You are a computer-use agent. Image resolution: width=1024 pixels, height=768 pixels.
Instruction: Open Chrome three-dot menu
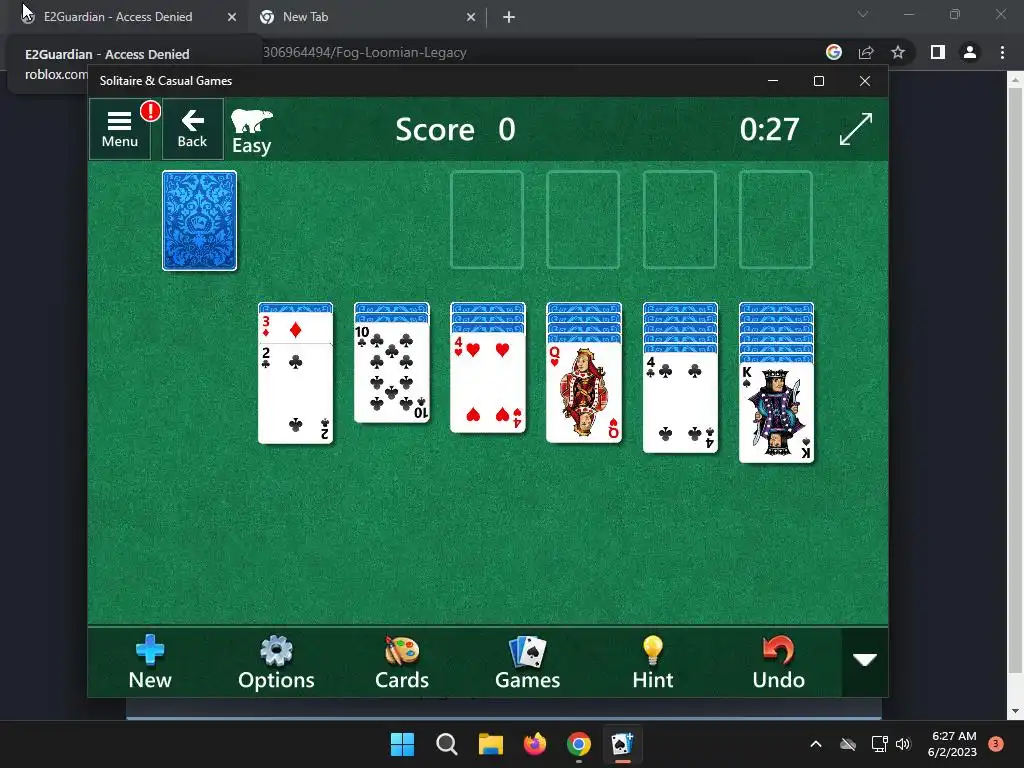point(1002,52)
